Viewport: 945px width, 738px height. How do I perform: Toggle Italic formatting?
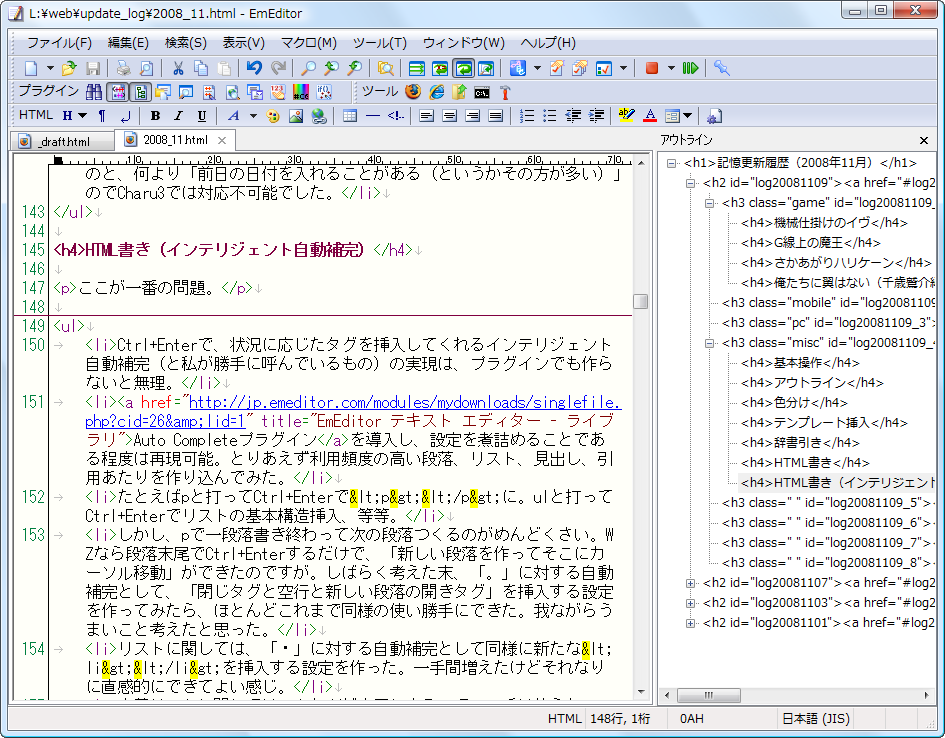pos(178,116)
